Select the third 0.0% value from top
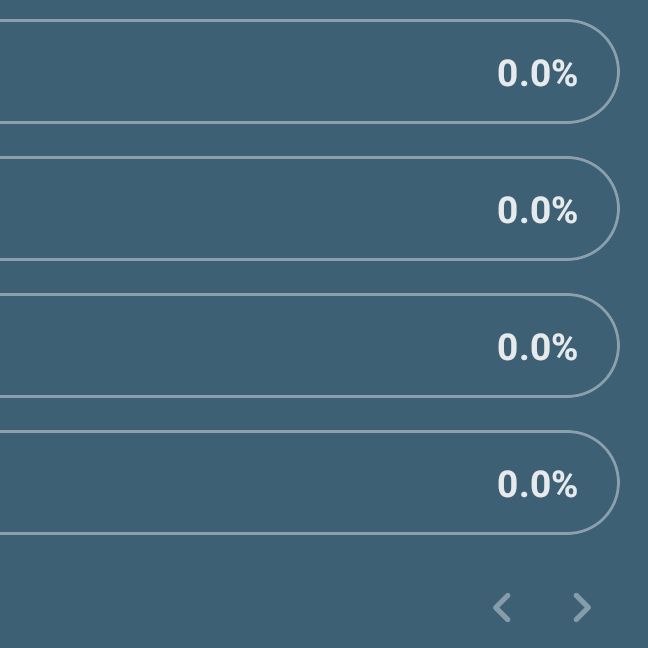The image size is (648, 648). click(x=537, y=347)
